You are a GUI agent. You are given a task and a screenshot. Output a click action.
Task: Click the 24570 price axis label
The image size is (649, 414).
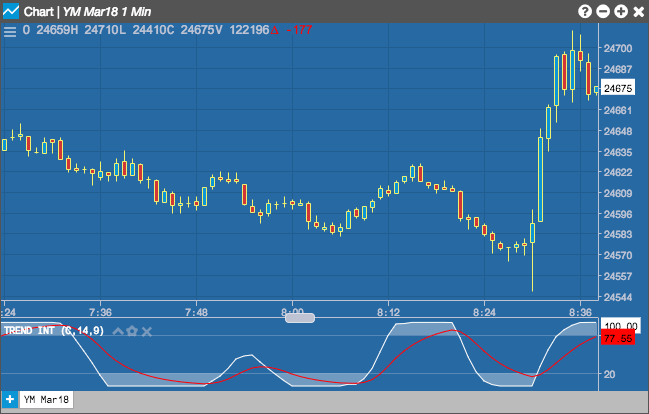pos(618,255)
